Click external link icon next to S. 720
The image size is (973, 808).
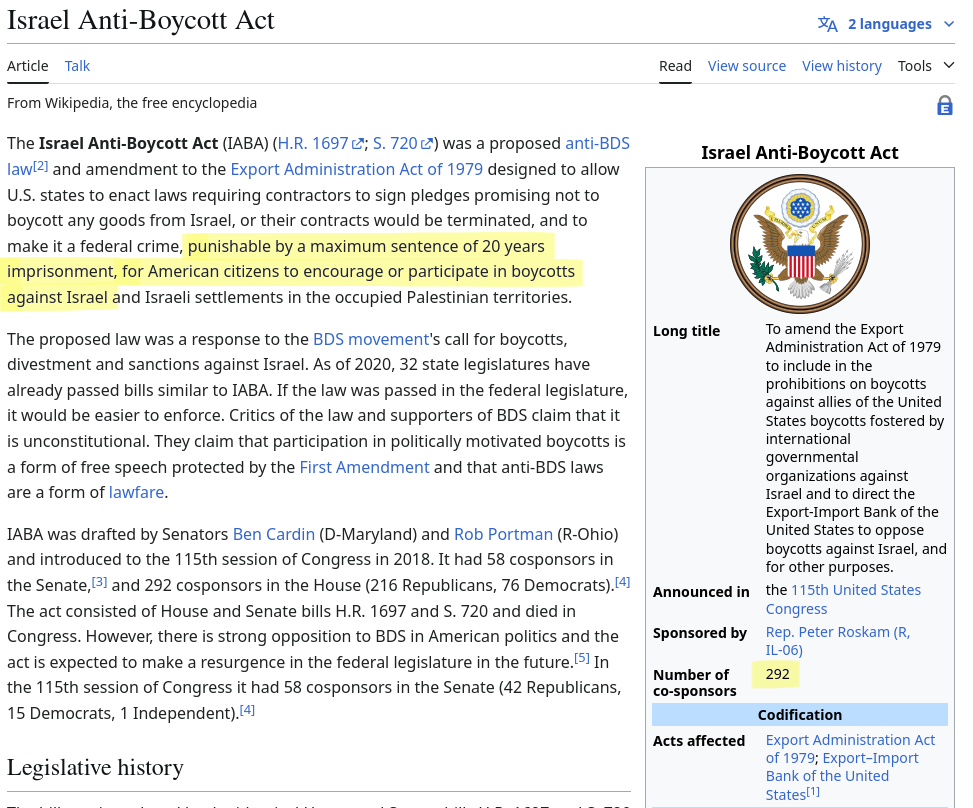[427, 144]
